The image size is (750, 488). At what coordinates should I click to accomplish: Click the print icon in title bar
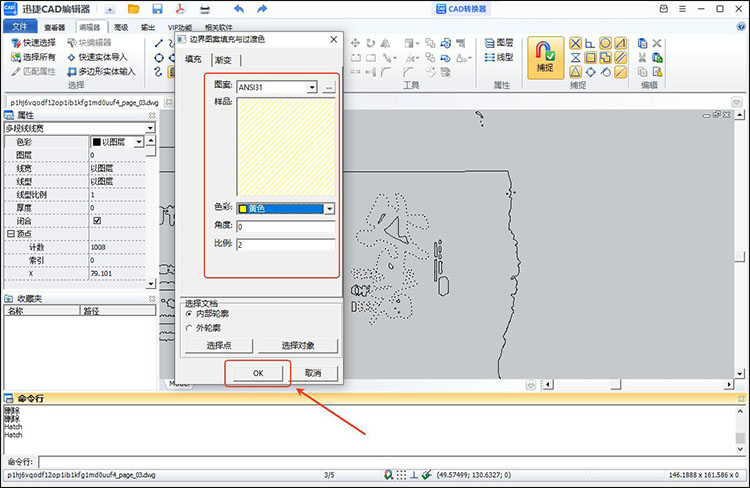pos(205,9)
